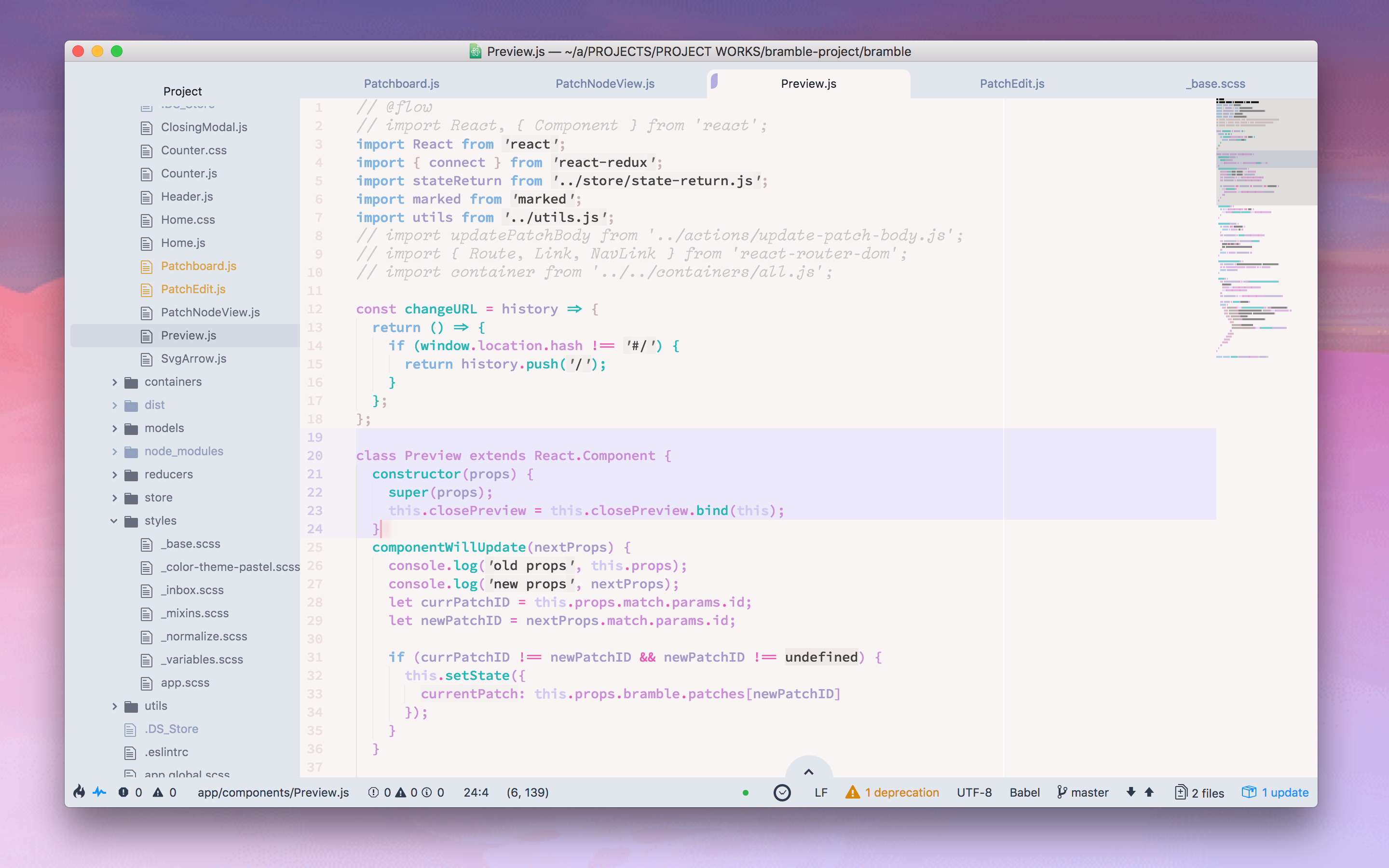Click the green status dot indicator
1389x868 pixels.
(745, 793)
